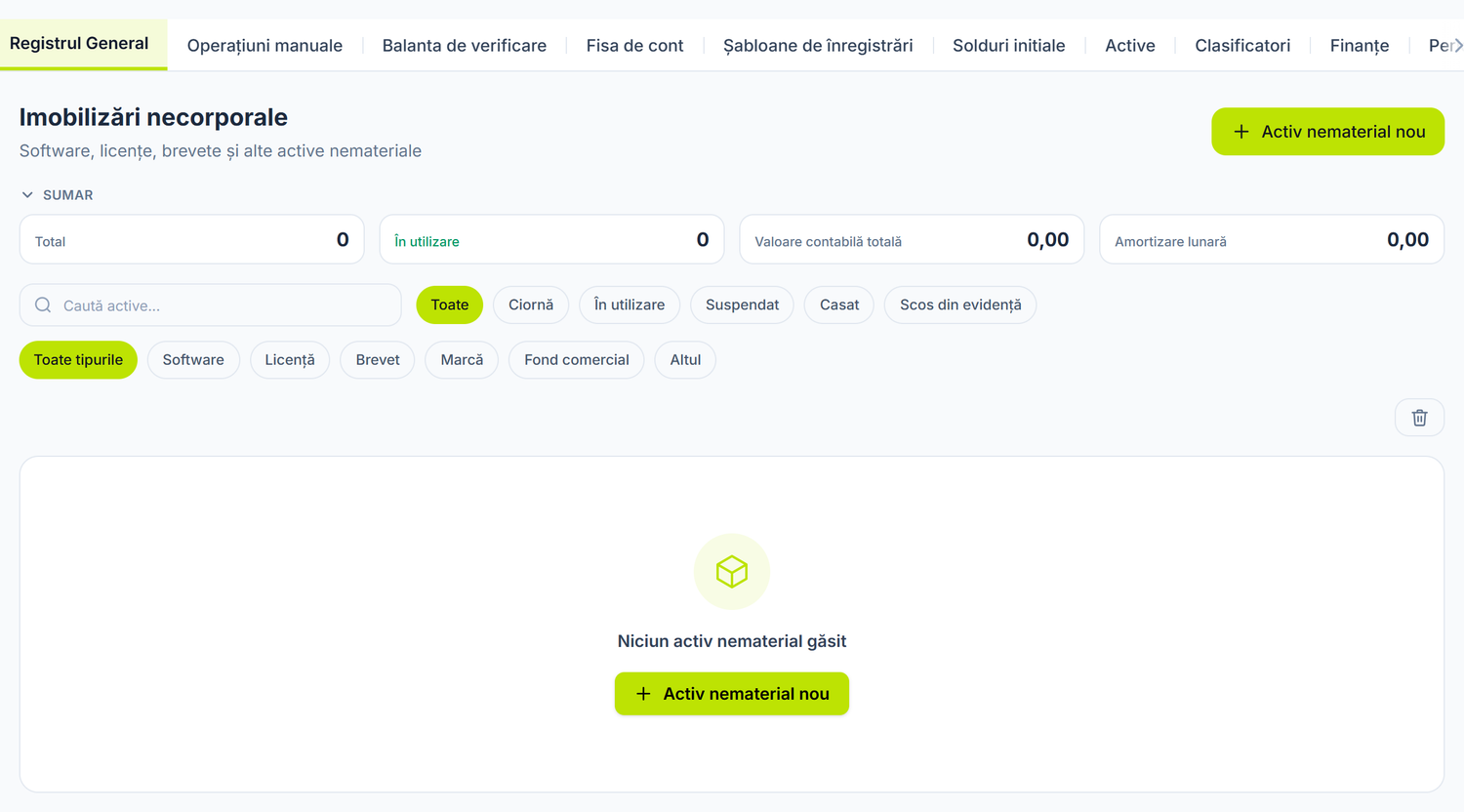Click the Amortizare lunară summary card

coord(1272,240)
